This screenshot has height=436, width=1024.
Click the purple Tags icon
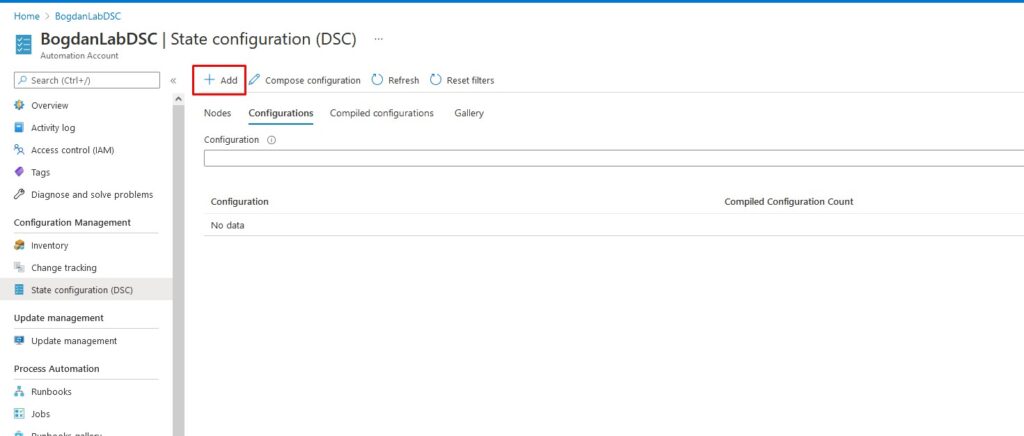tap(19, 172)
